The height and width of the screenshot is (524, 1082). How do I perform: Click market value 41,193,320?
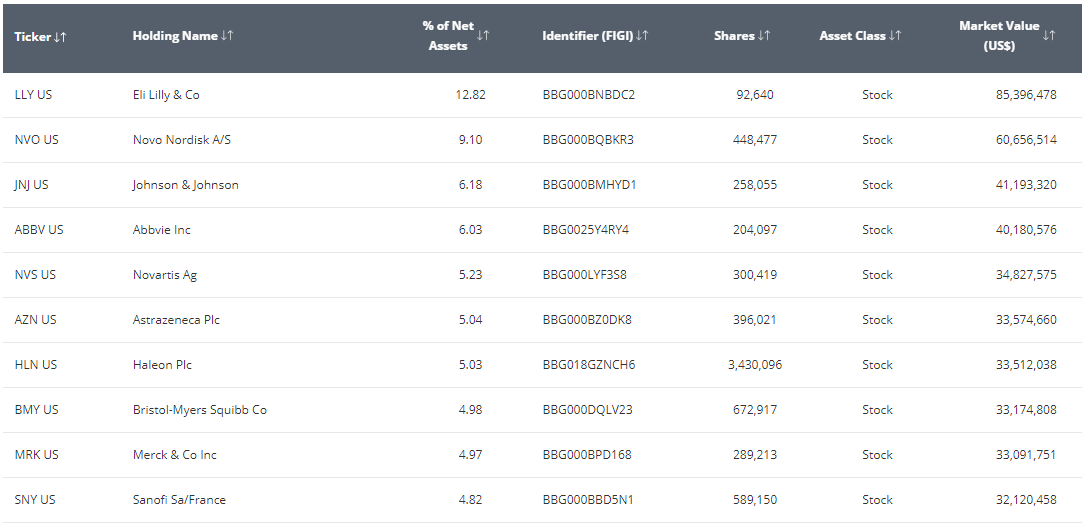pos(1026,184)
